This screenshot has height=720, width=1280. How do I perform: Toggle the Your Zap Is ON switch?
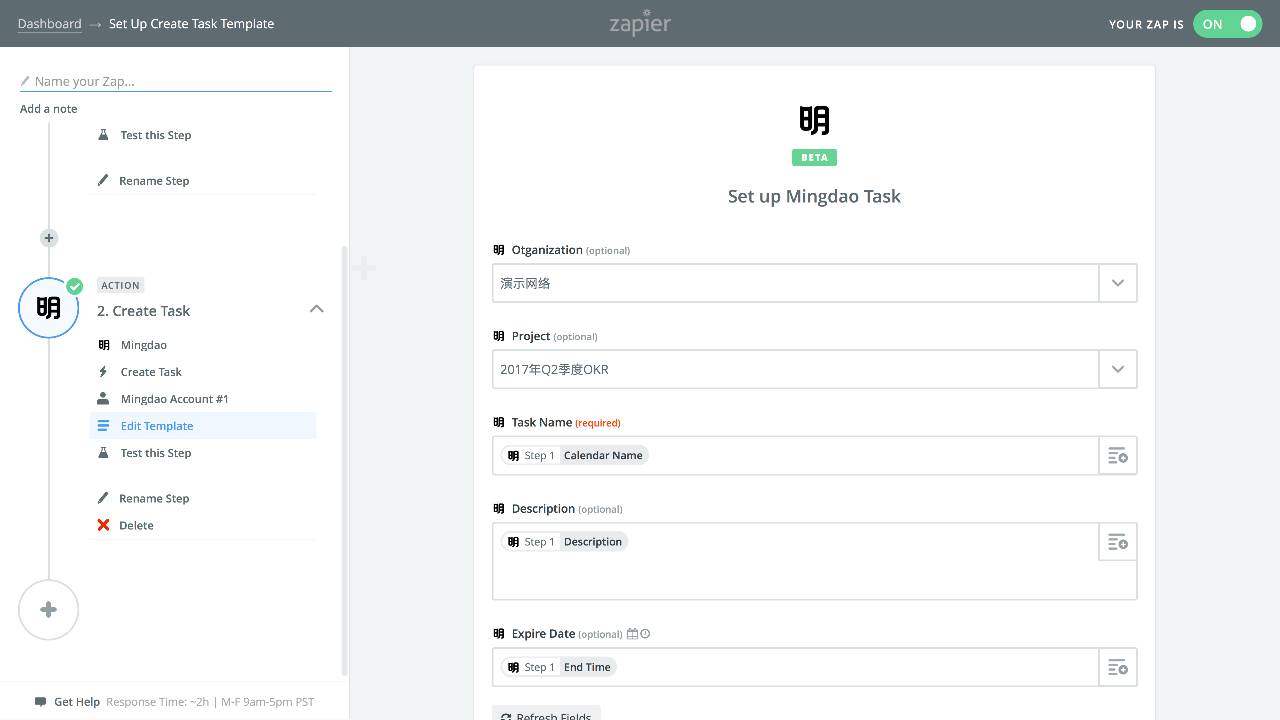click(x=1227, y=24)
